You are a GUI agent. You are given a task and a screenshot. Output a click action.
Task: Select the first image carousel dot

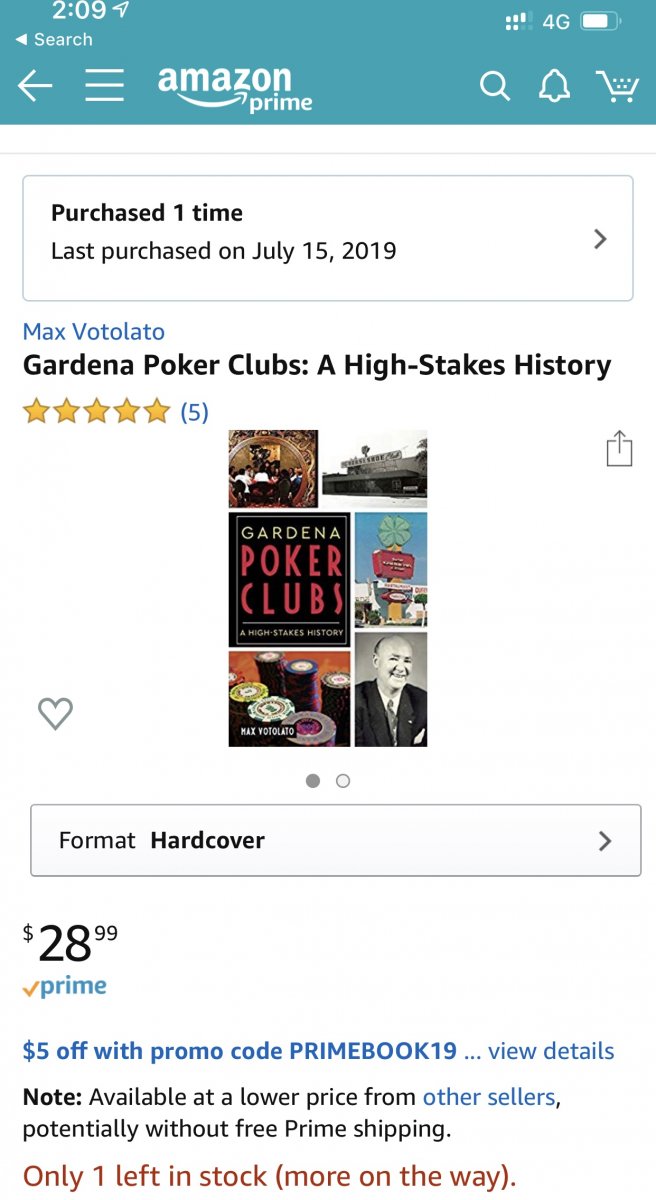[313, 781]
